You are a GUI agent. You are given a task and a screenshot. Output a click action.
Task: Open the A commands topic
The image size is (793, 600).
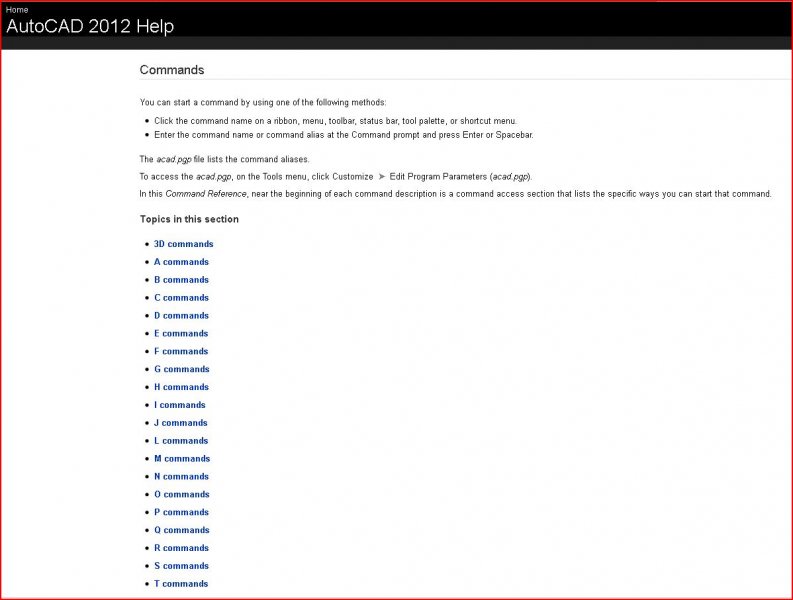click(181, 262)
